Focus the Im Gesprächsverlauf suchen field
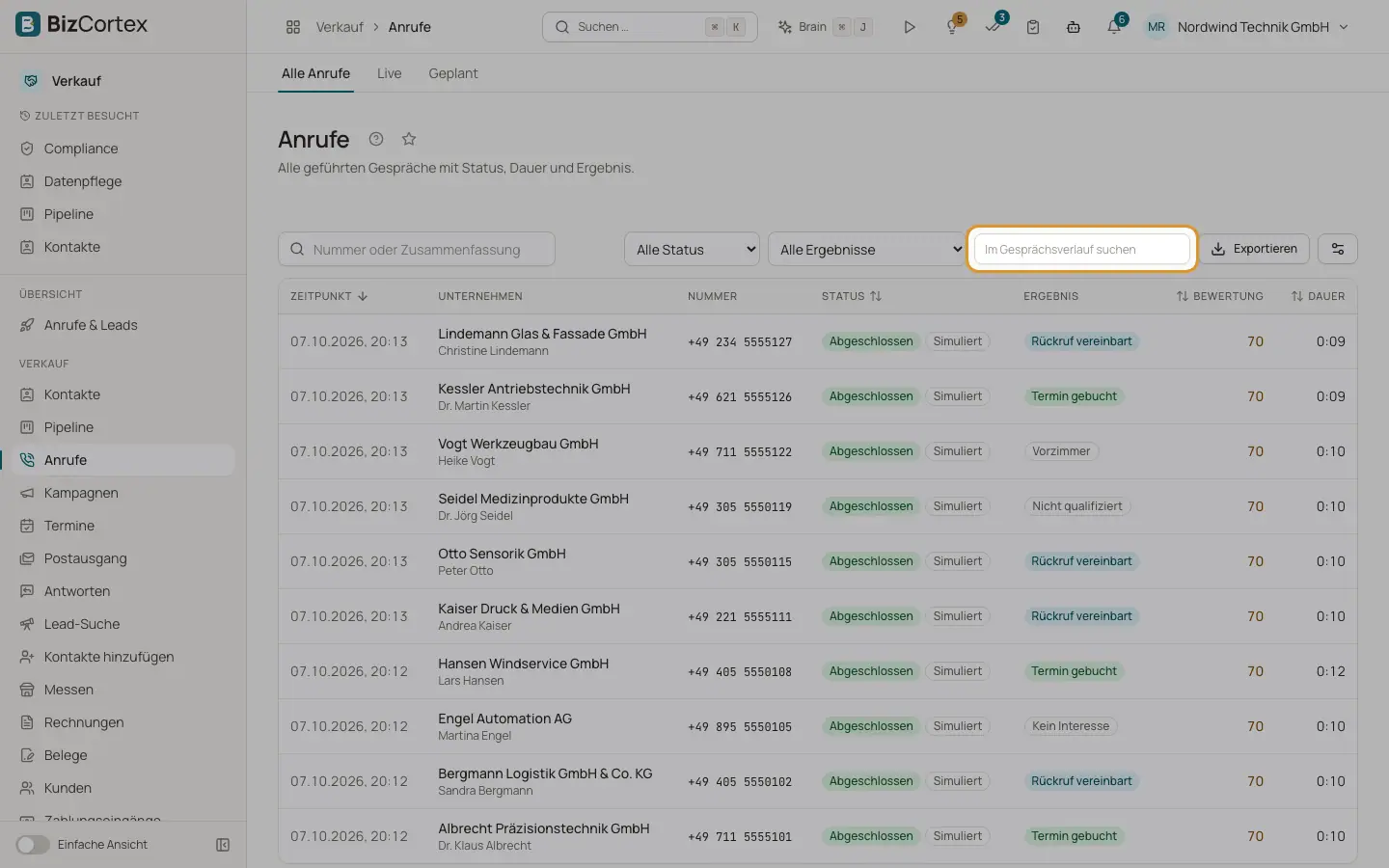Image resolution: width=1389 pixels, height=868 pixels. pyautogui.click(x=1082, y=249)
